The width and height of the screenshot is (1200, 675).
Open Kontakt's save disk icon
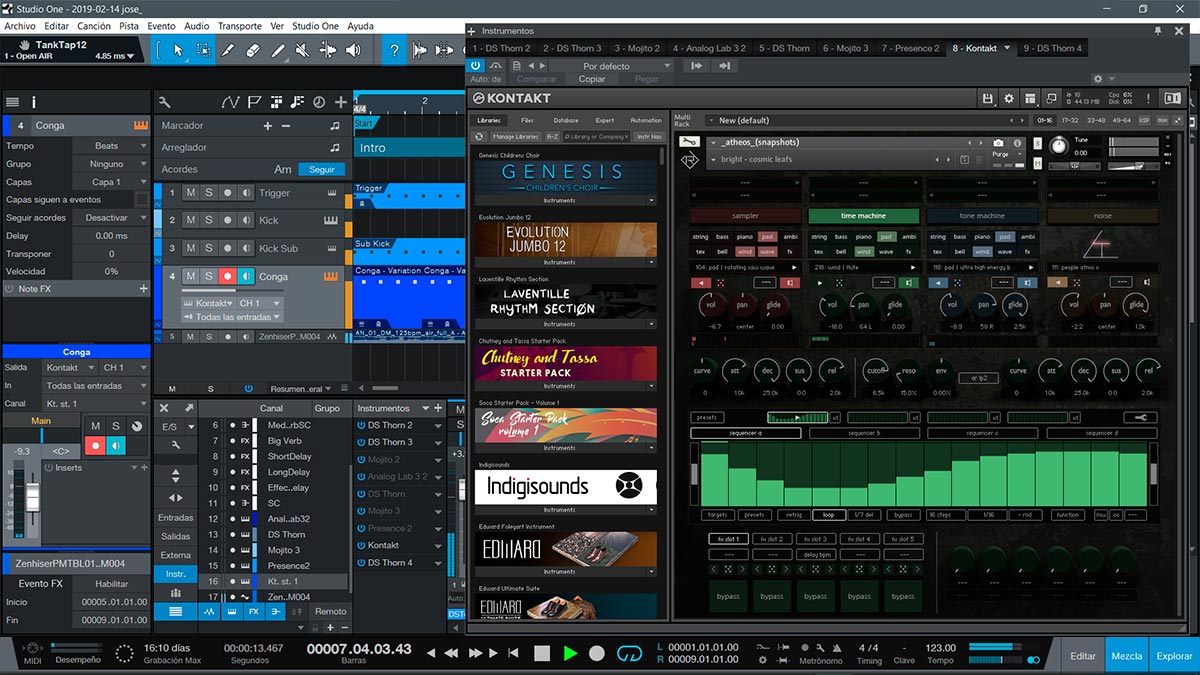(x=987, y=98)
